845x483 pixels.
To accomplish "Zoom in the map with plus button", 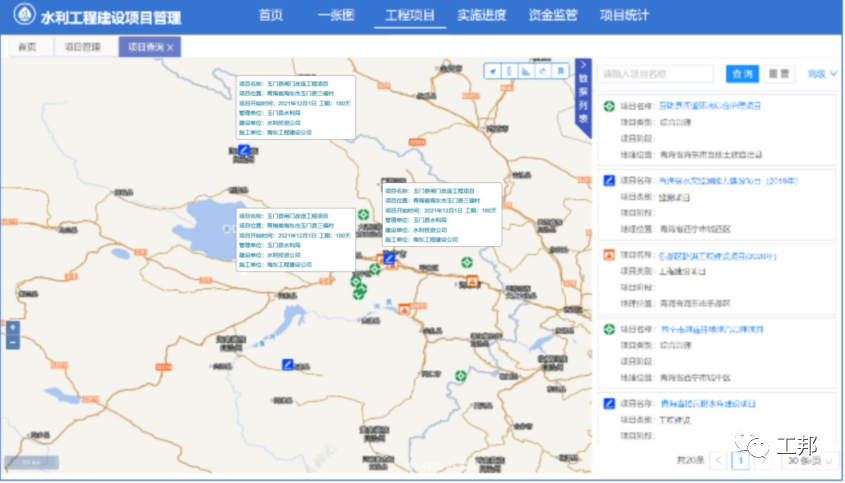I will (13, 327).
